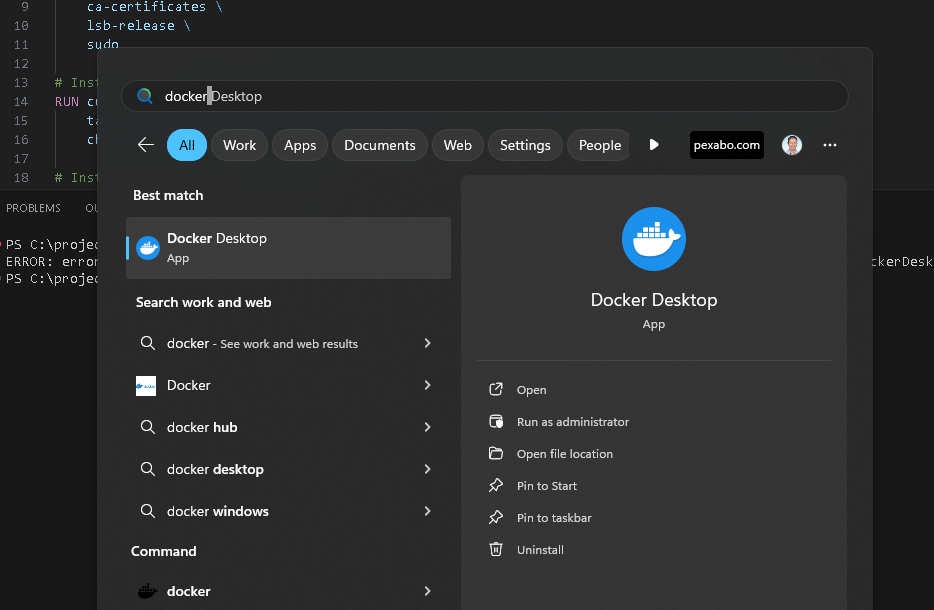This screenshot has width=934, height=610.
Task: Choose Pin to Start
Action: click(547, 485)
